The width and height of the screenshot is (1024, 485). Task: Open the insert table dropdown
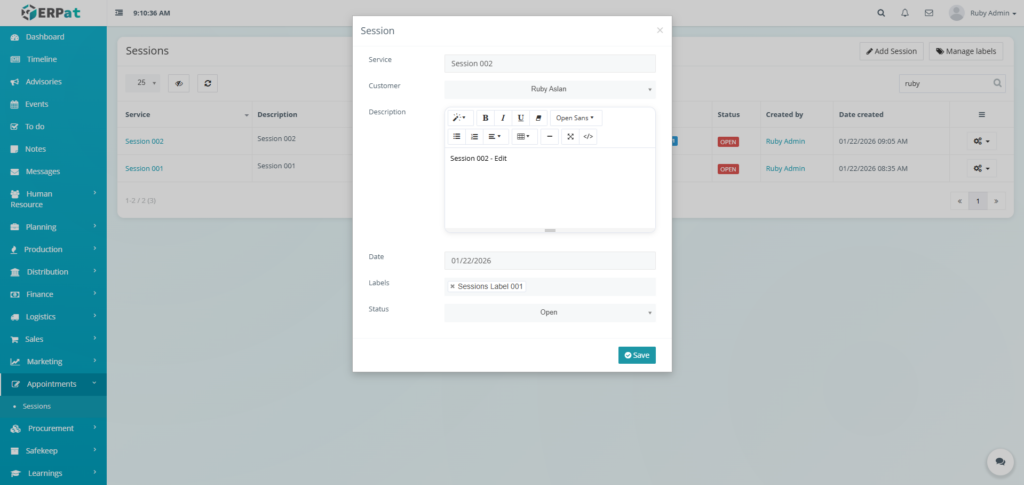tap(524, 136)
